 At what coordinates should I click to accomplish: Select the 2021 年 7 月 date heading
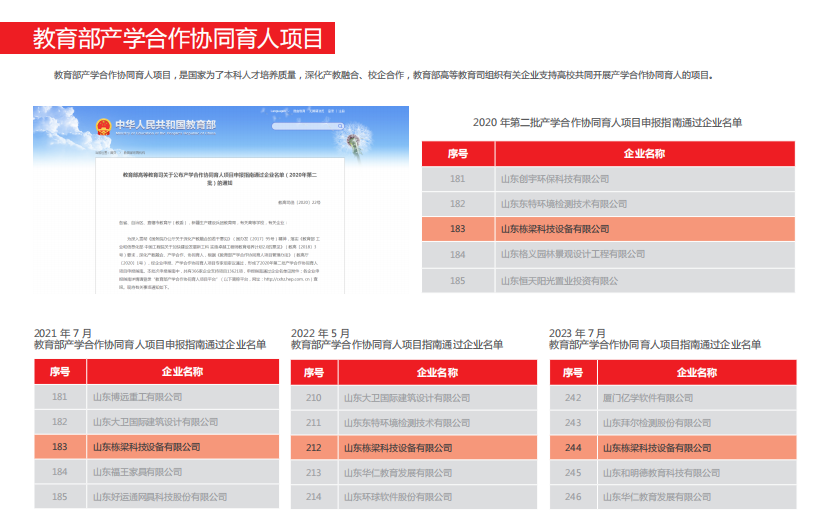(63, 333)
